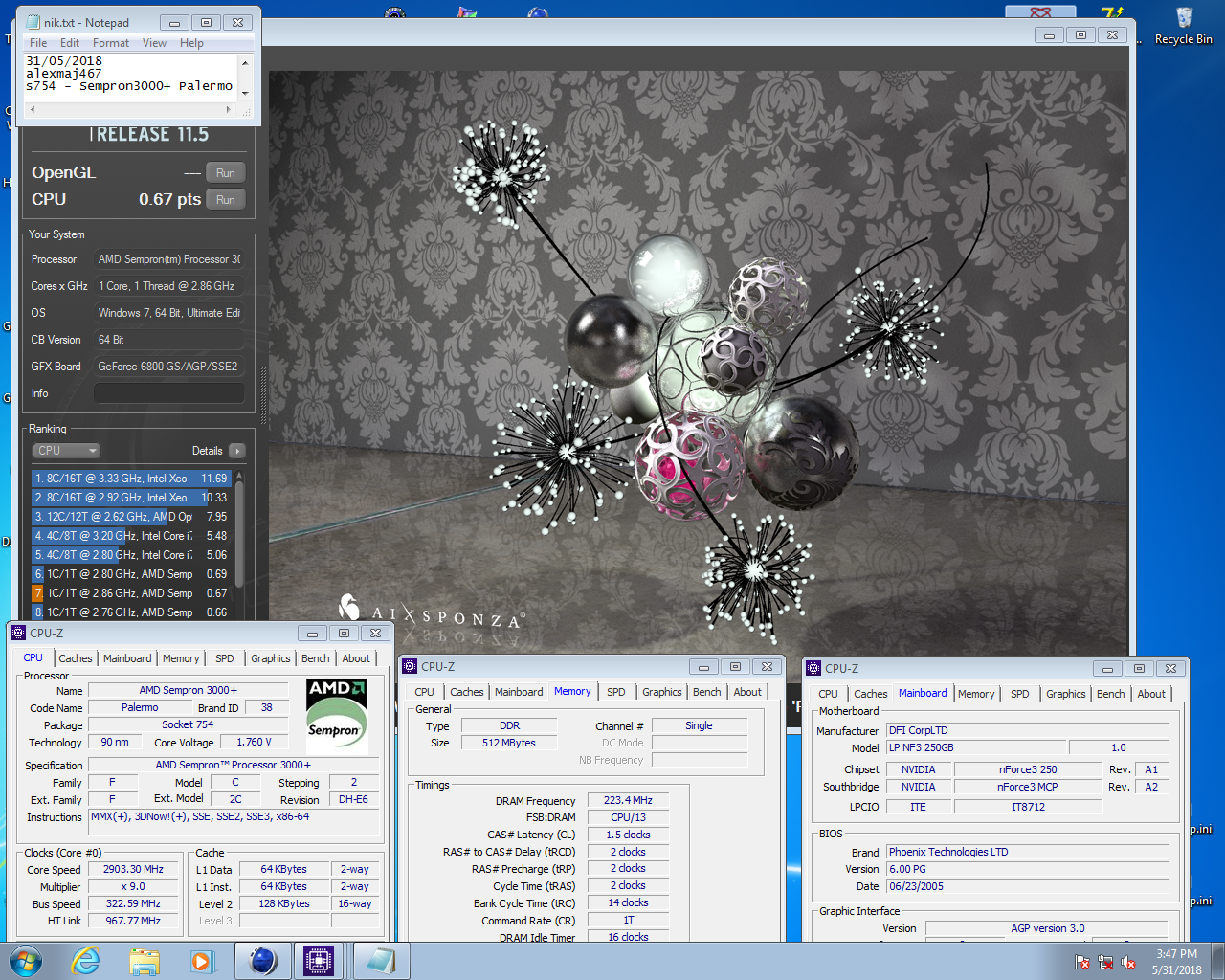Screen dimensions: 1225x980
Task: Open the taskbar clock showing 3:47 PM
Action: click(1176, 962)
